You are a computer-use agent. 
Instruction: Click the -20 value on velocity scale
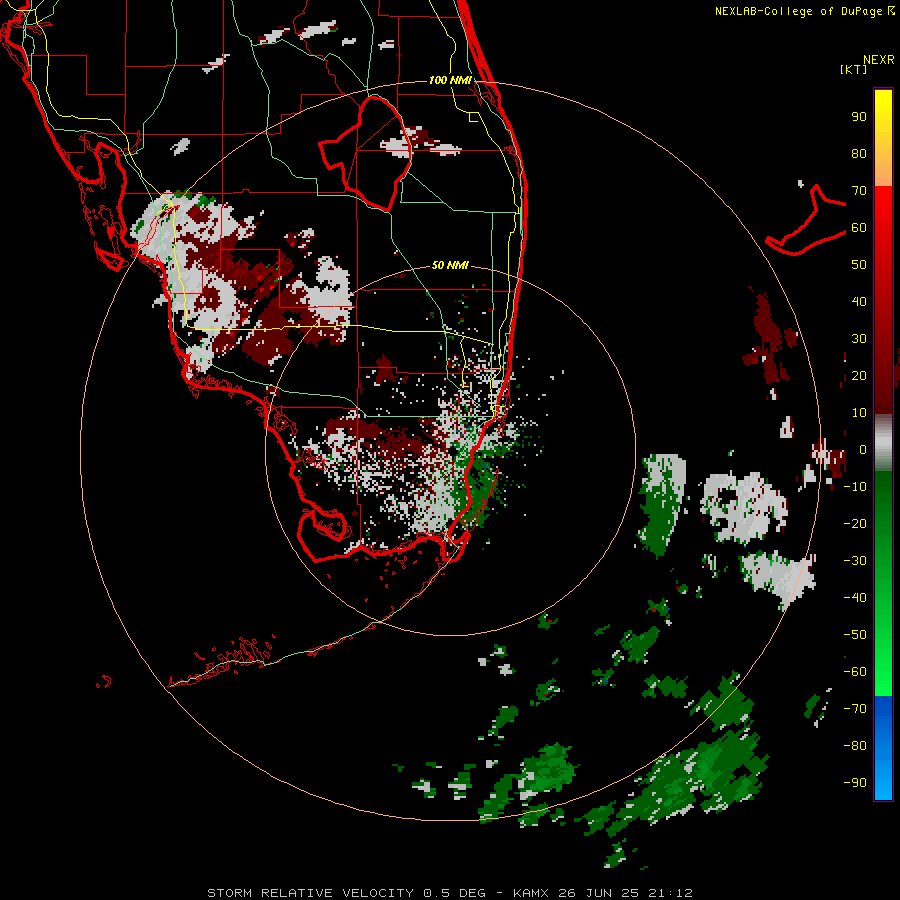click(855, 524)
